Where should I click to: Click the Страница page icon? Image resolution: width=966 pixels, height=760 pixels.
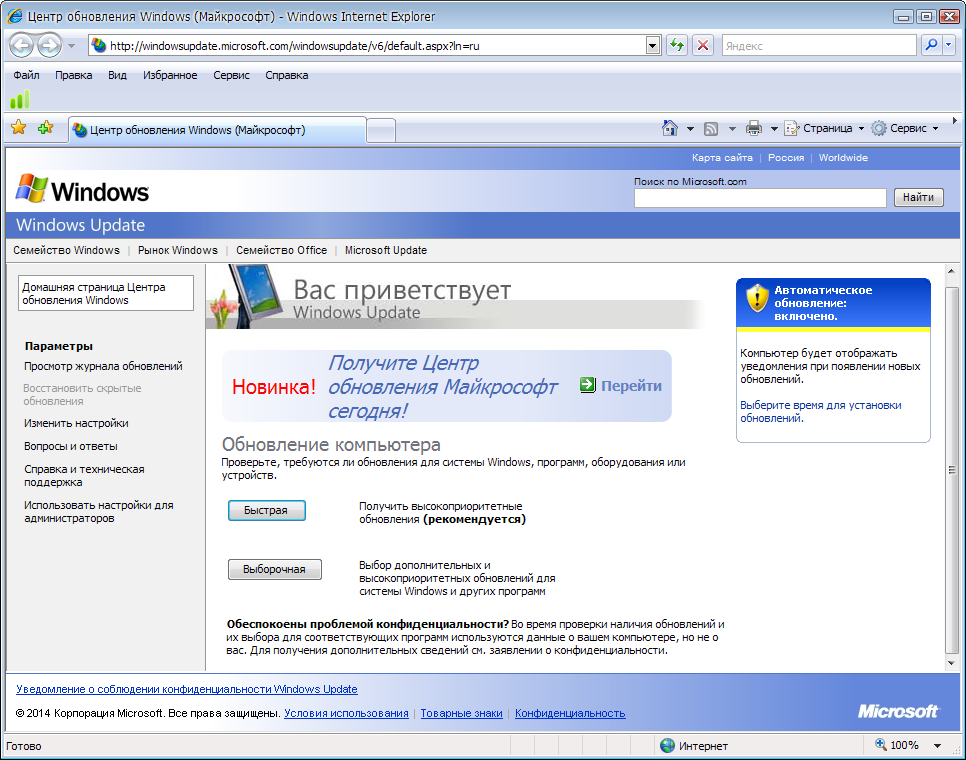coord(791,128)
